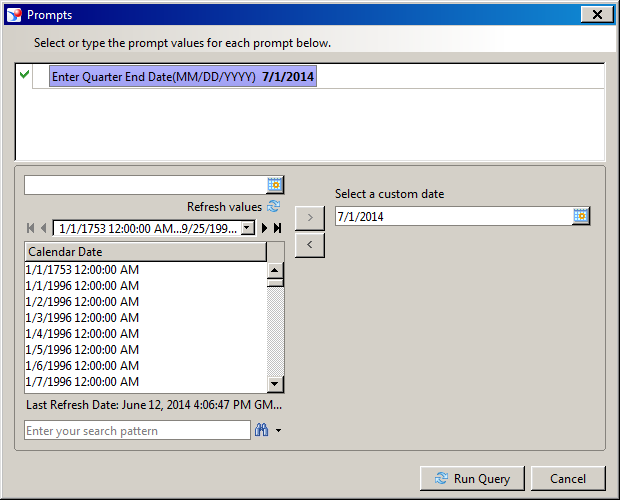The width and height of the screenshot is (620, 500).
Task: Open calendar picker beside the top value field
Action: pos(275,185)
